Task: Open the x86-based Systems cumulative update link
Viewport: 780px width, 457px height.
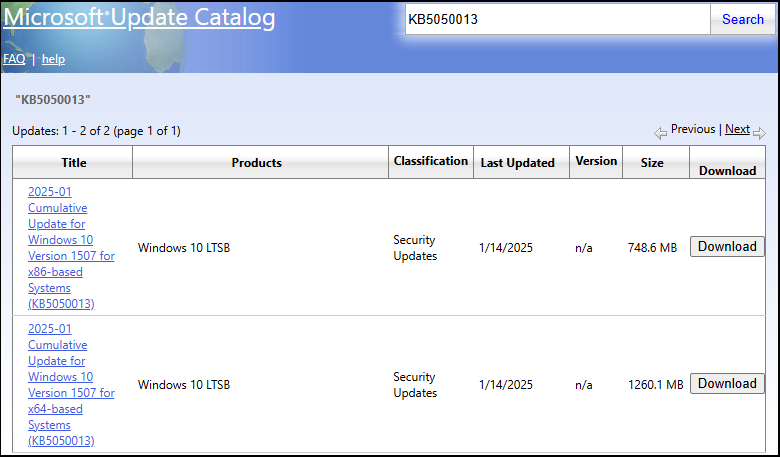Action: [71, 248]
